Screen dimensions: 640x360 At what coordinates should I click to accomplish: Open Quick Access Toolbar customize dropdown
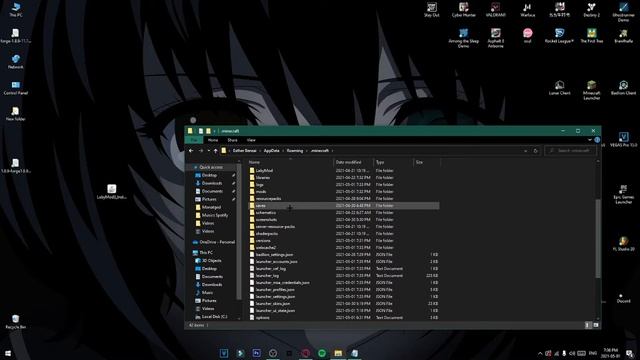click(x=215, y=131)
